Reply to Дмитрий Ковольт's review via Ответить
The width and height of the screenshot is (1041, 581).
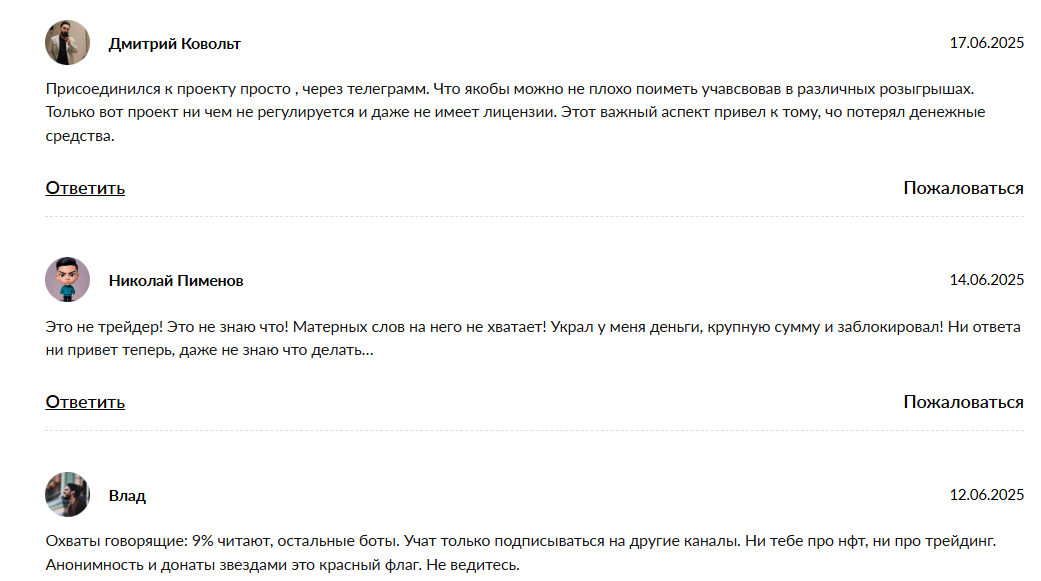coord(85,189)
